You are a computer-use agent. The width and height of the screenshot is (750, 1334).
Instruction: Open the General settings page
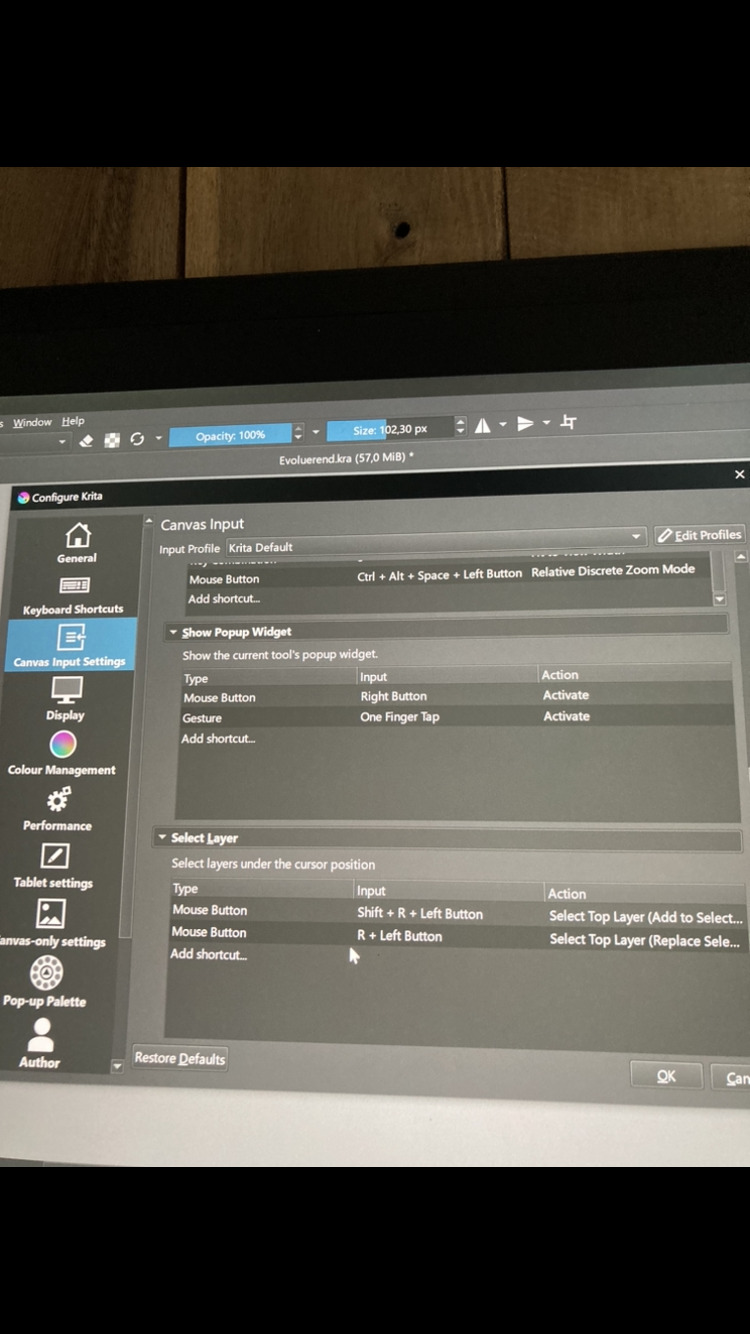click(x=77, y=543)
